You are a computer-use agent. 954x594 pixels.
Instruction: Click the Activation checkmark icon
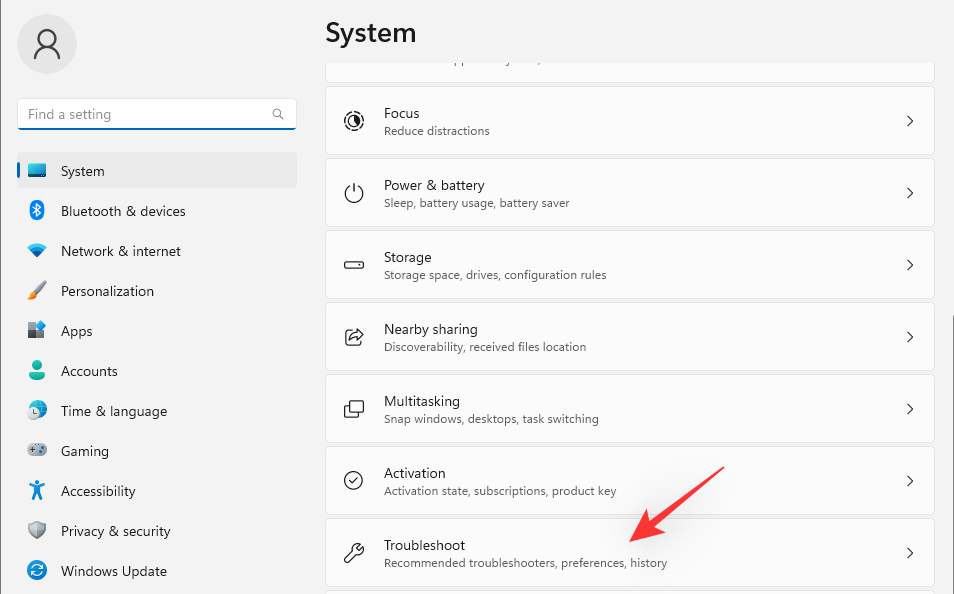pyautogui.click(x=354, y=481)
